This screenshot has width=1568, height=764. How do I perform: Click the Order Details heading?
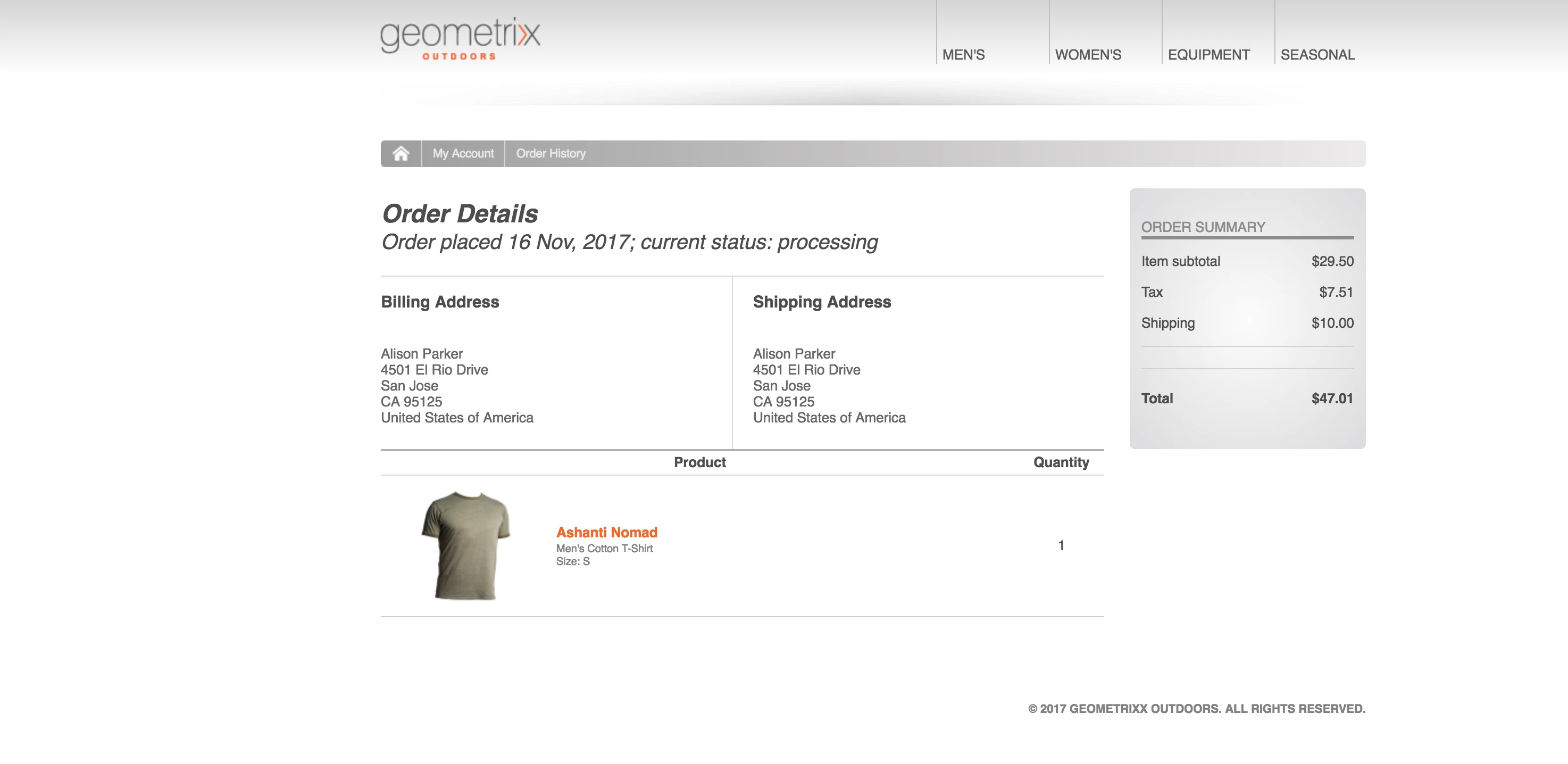click(x=460, y=214)
